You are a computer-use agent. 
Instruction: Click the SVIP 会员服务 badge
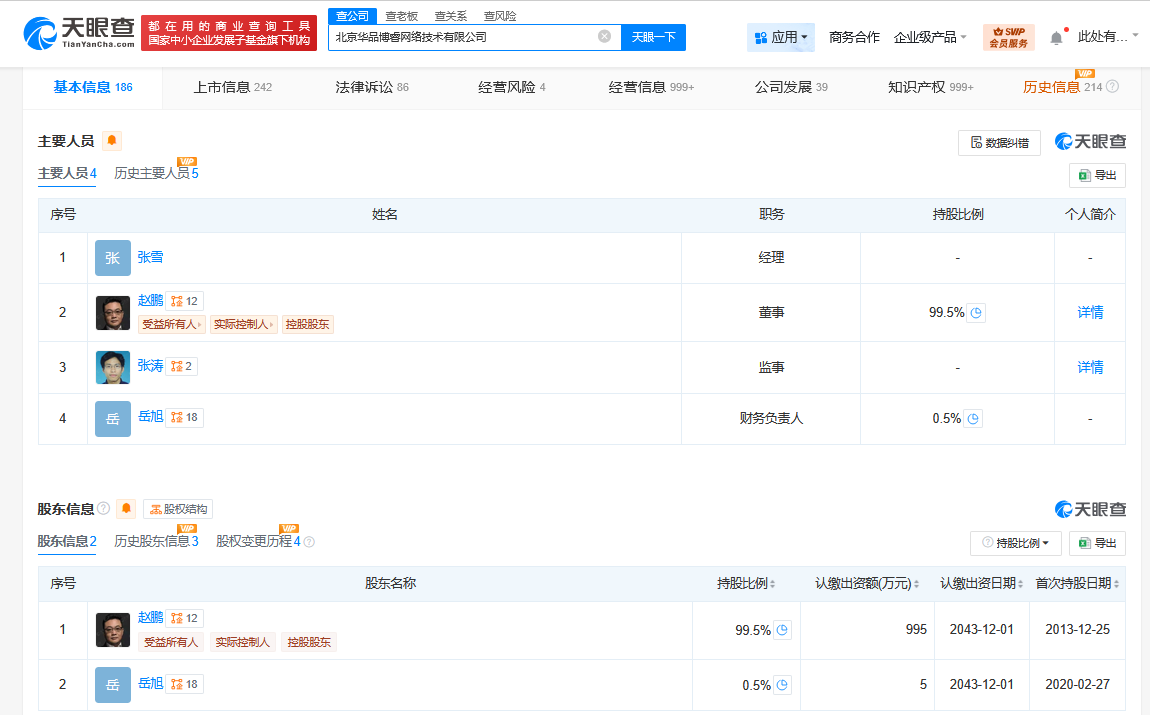coord(1008,37)
